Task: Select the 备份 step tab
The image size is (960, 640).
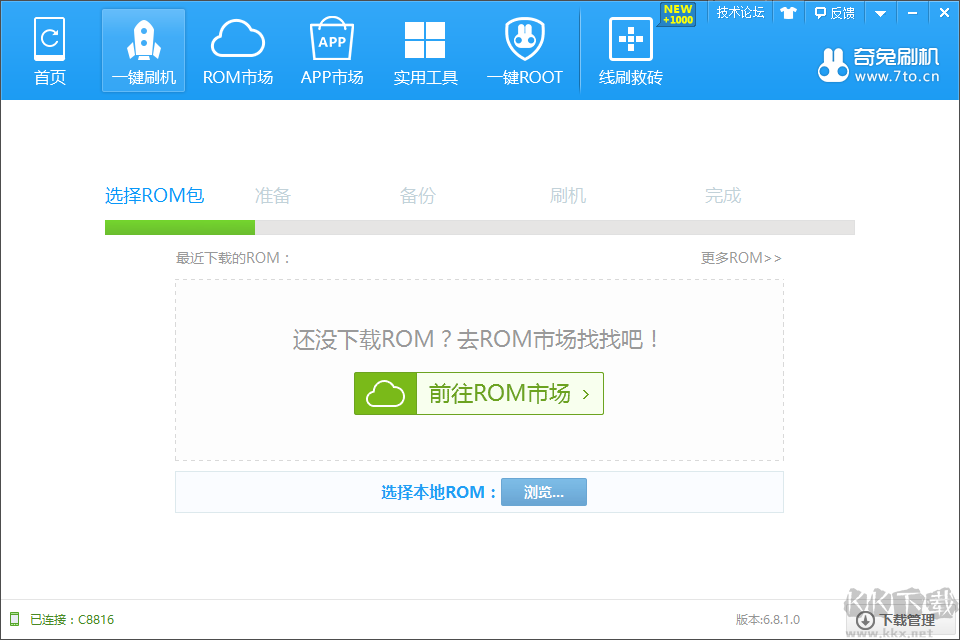Action: click(x=418, y=195)
